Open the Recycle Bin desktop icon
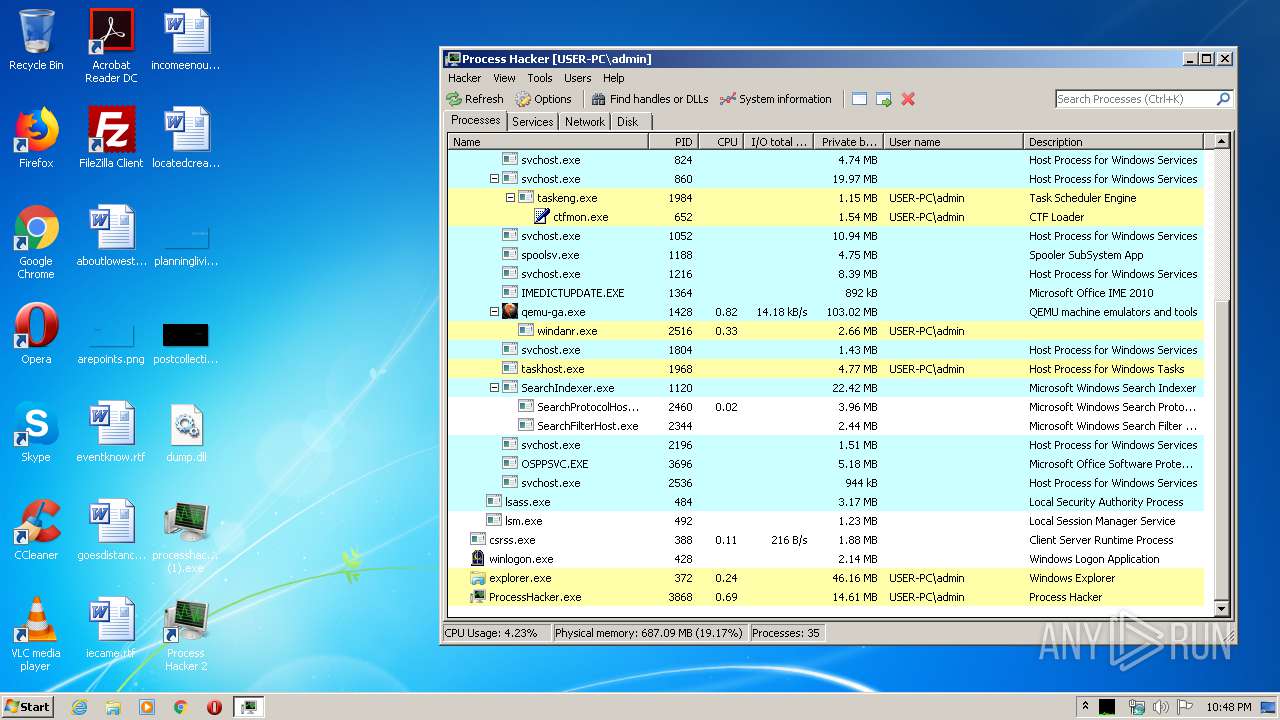1280x720 pixels. click(x=36, y=40)
